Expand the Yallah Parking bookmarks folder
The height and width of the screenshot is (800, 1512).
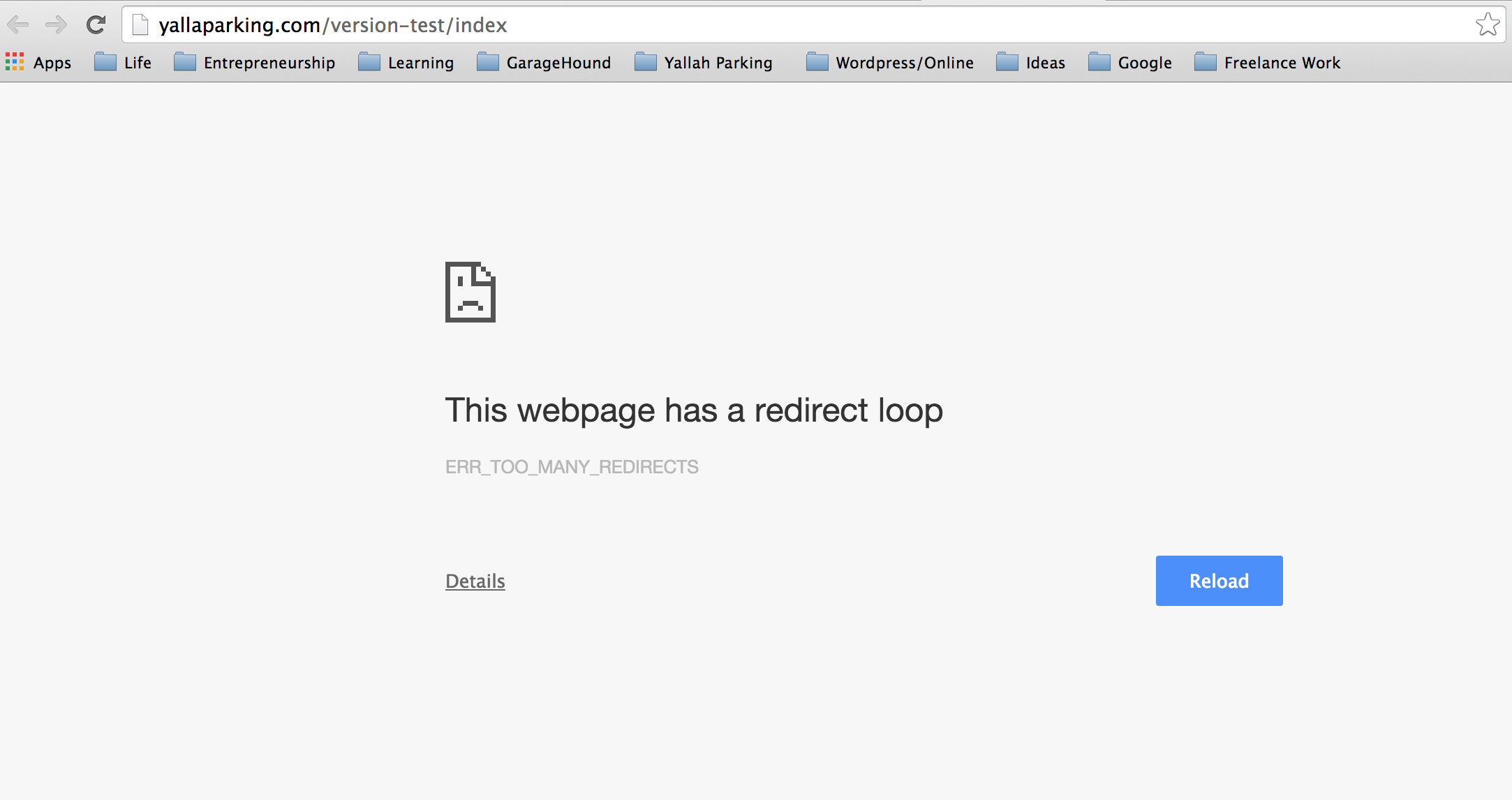tap(704, 63)
